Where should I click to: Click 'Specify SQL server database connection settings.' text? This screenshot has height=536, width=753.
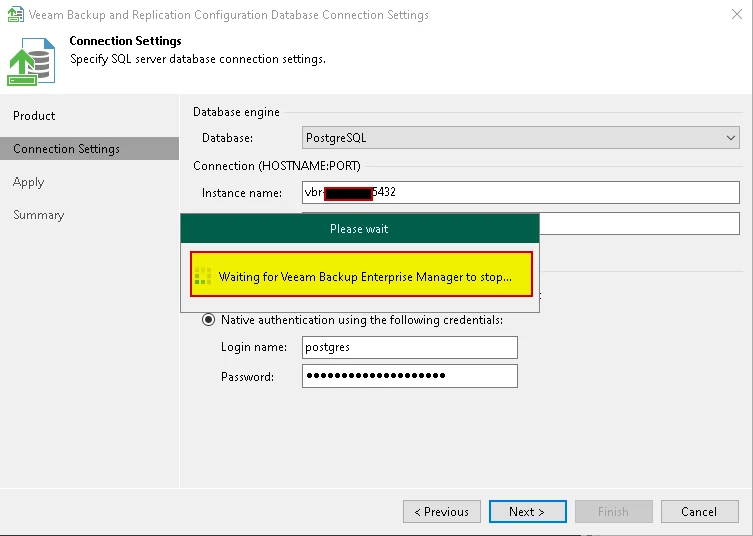click(x=198, y=59)
